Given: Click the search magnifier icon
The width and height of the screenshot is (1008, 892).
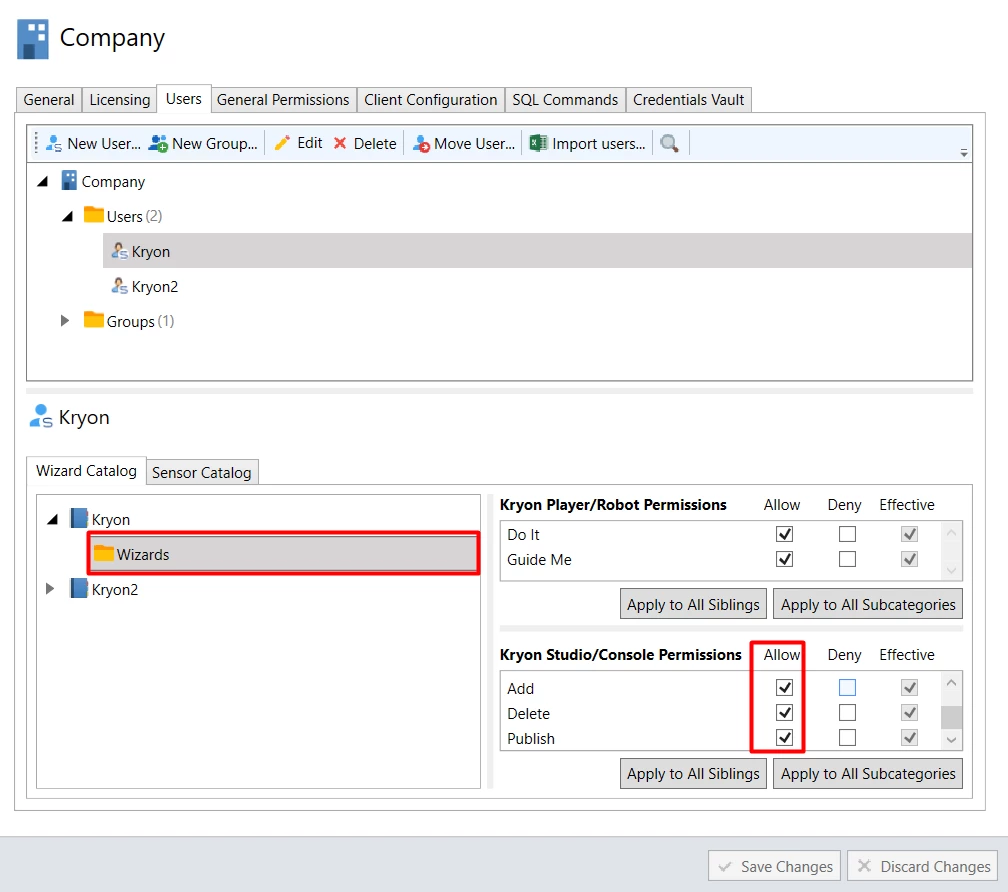Looking at the screenshot, I should click(669, 143).
